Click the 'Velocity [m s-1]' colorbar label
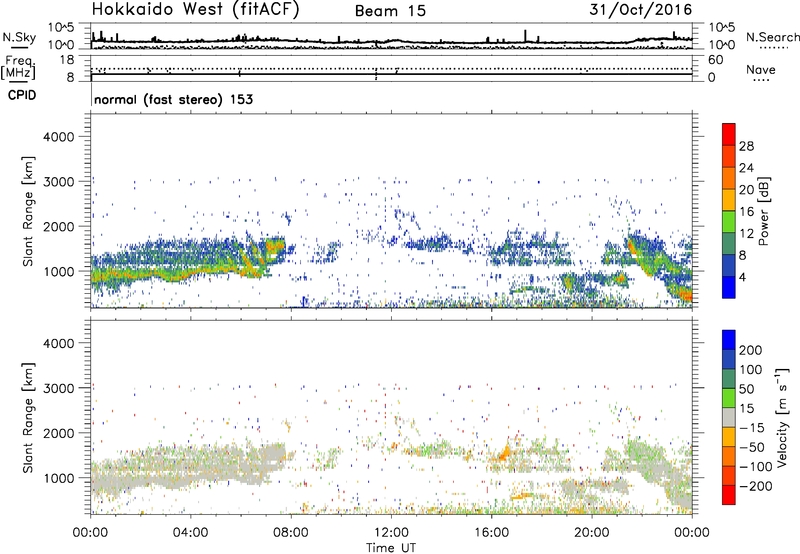Screen dimensions: 800x554 tap(782, 417)
